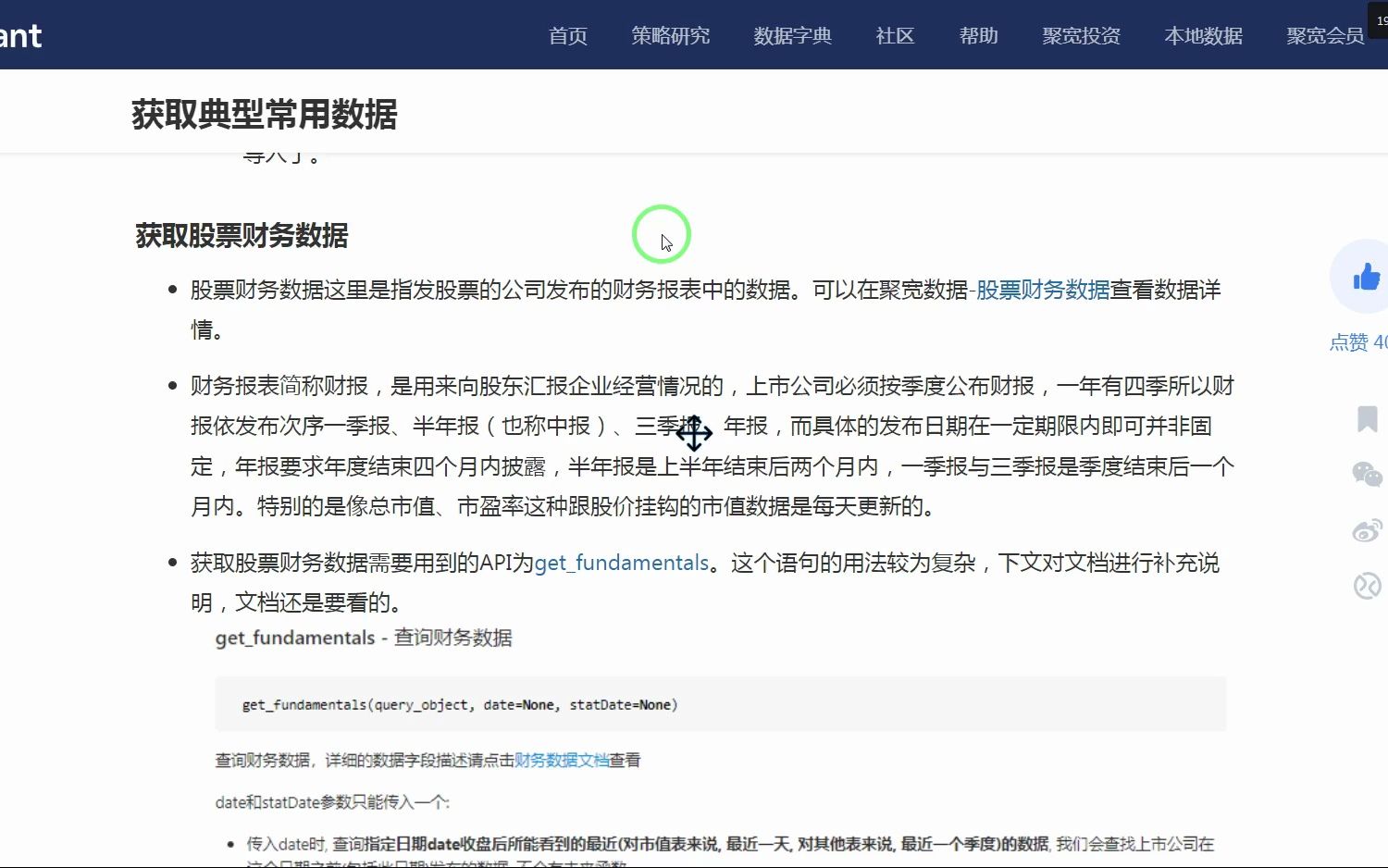
Task: Follow the get_fundamentals API link
Action: pos(622,563)
